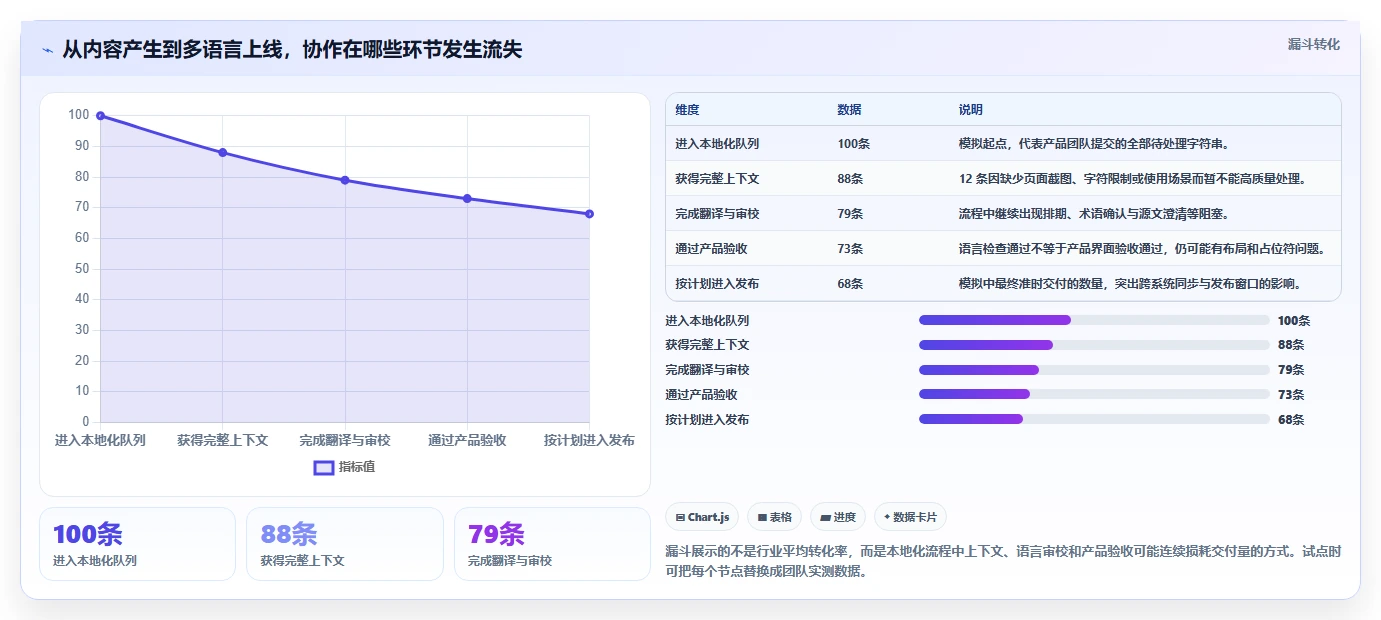Screen dimensions: 1381x620
Task: Click the 88条 progress bar
Action: point(1094,345)
